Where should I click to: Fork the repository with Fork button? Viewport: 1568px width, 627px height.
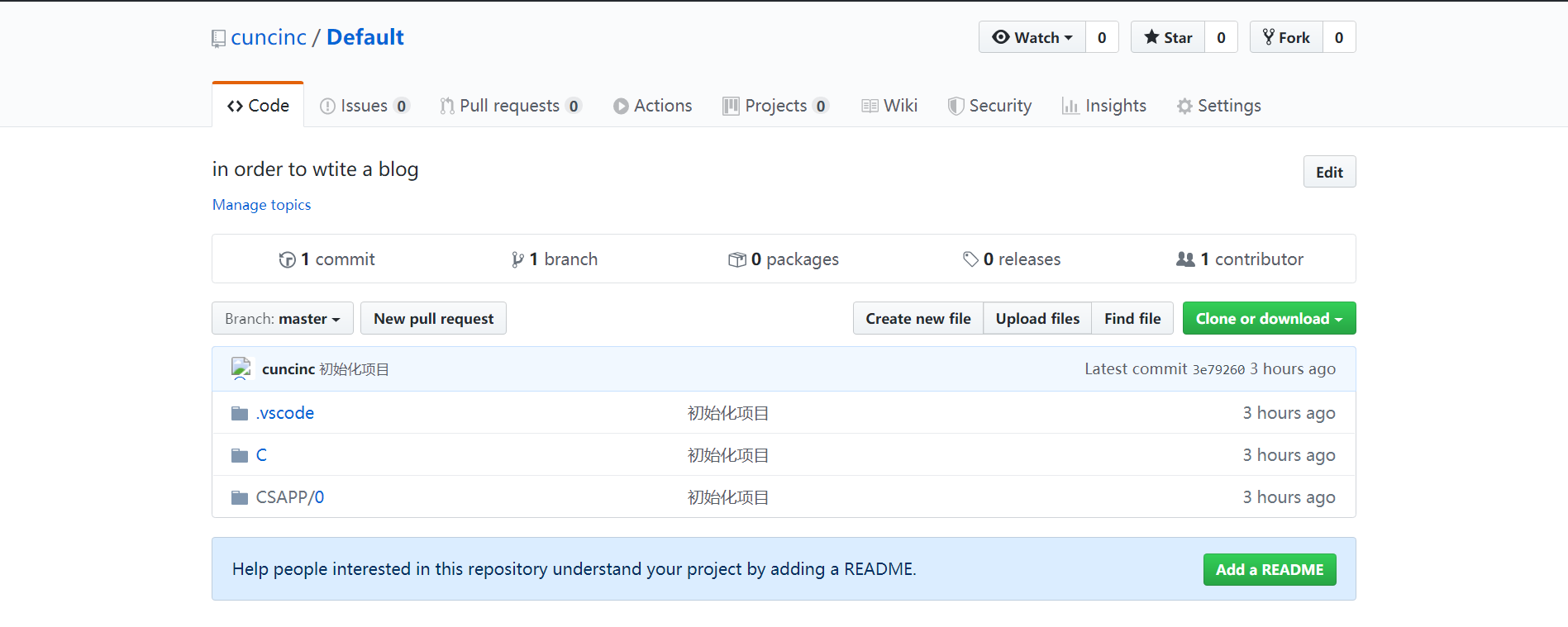tap(1286, 37)
